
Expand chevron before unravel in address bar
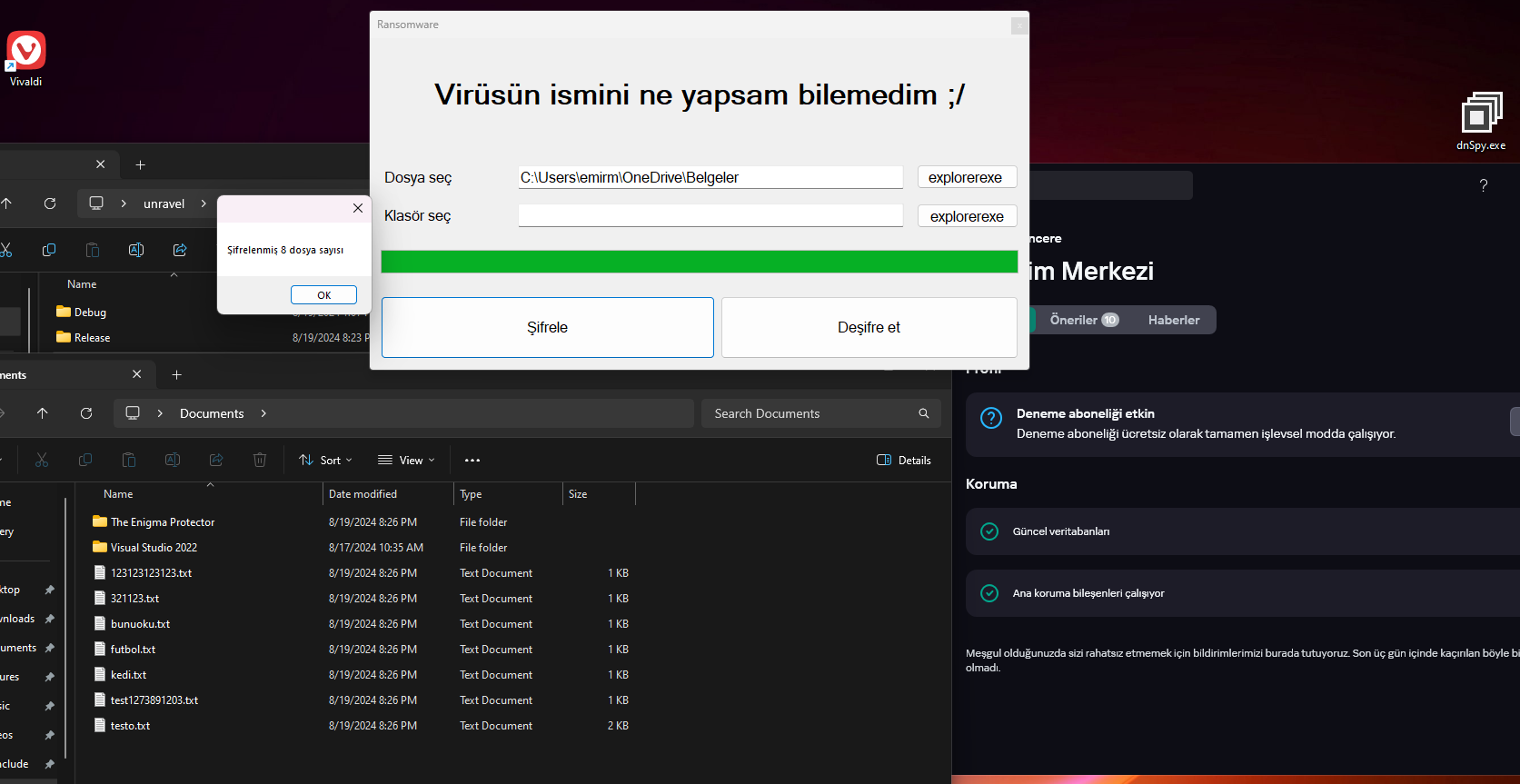(x=124, y=203)
